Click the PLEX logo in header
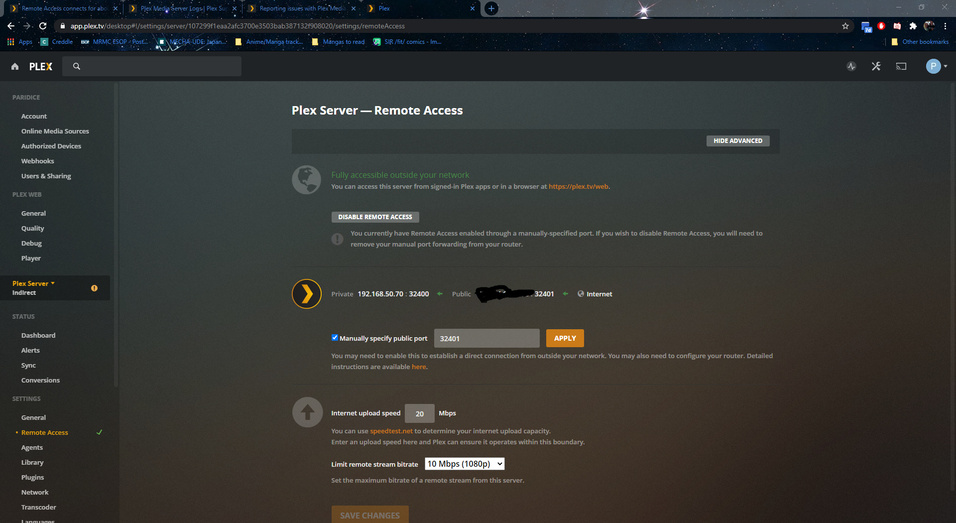 tap(41, 66)
